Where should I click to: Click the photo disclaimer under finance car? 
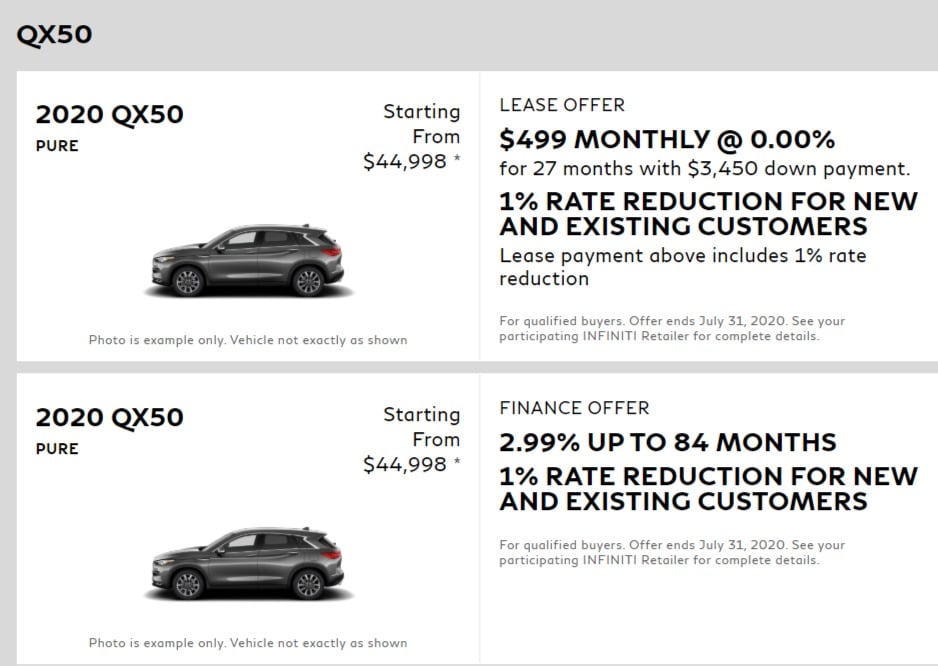pyautogui.click(x=248, y=643)
